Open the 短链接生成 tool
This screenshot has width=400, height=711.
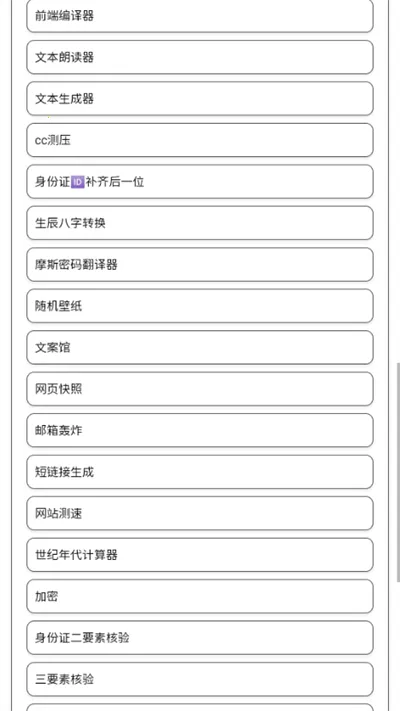coord(200,472)
